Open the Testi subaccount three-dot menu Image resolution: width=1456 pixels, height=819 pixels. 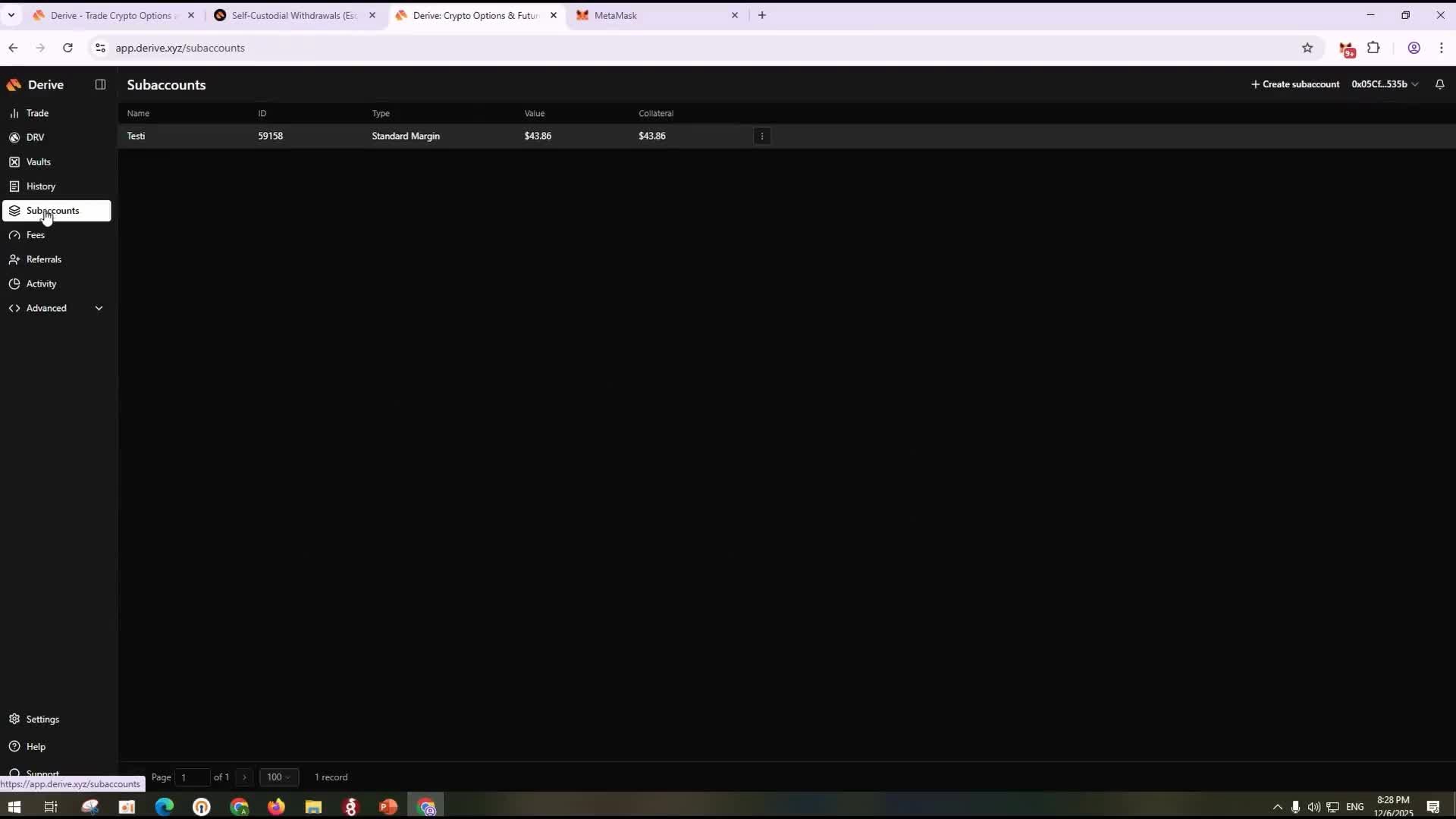(762, 136)
